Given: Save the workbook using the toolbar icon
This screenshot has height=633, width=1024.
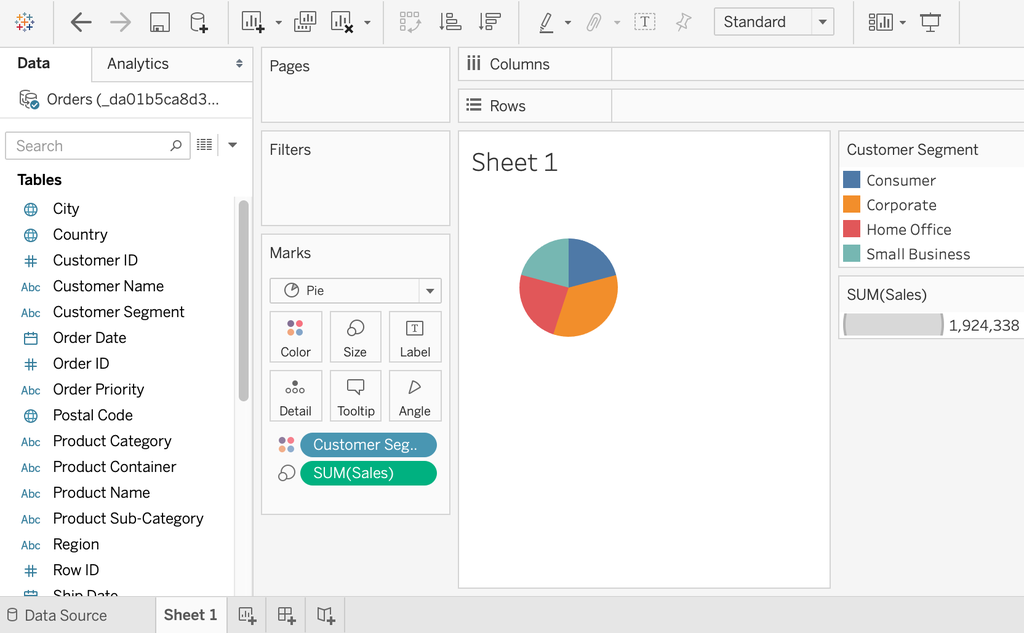Looking at the screenshot, I should (159, 22).
